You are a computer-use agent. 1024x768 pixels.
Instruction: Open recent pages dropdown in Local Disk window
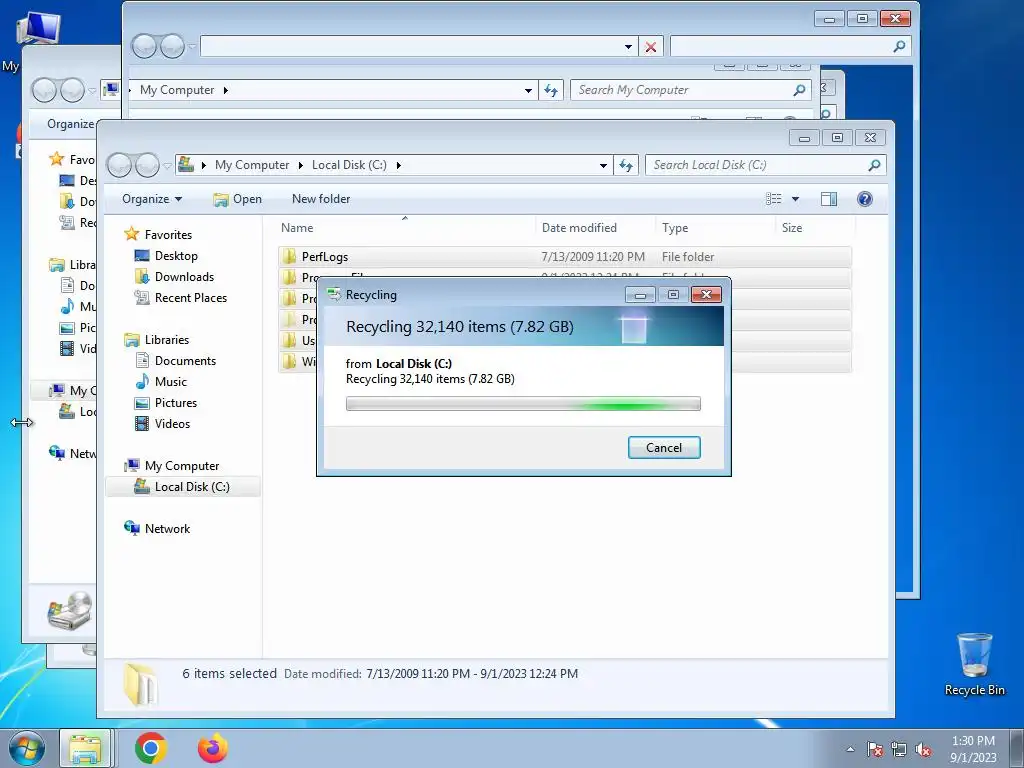[167, 165]
